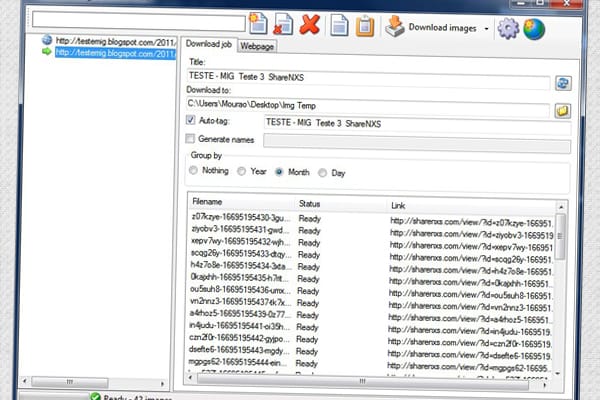This screenshot has height=400, width=600.
Task: Click the clipboard paste icon
Action: [365, 26]
